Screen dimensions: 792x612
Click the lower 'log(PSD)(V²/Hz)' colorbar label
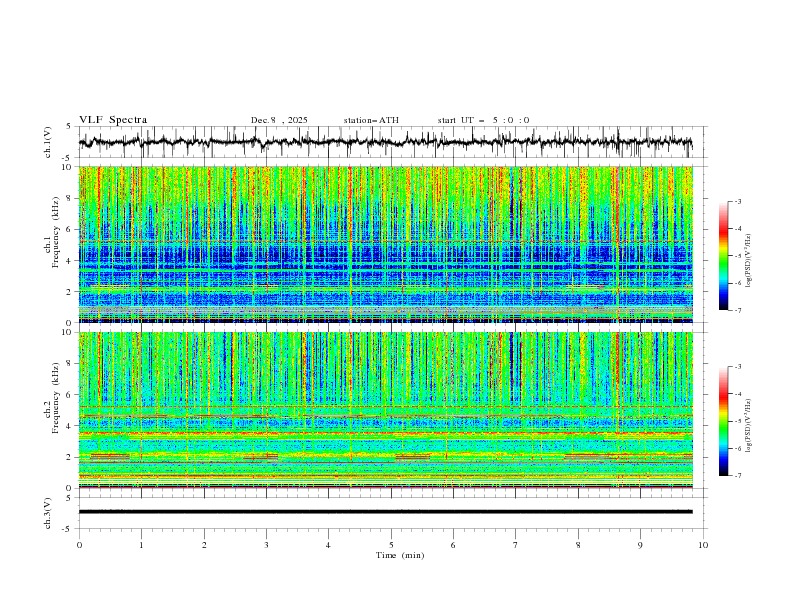(748, 426)
